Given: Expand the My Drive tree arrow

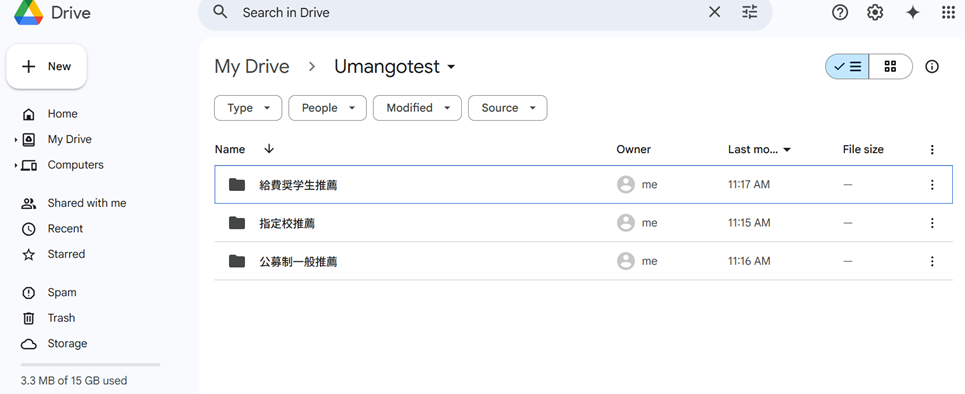Looking at the screenshot, I should 15,140.
